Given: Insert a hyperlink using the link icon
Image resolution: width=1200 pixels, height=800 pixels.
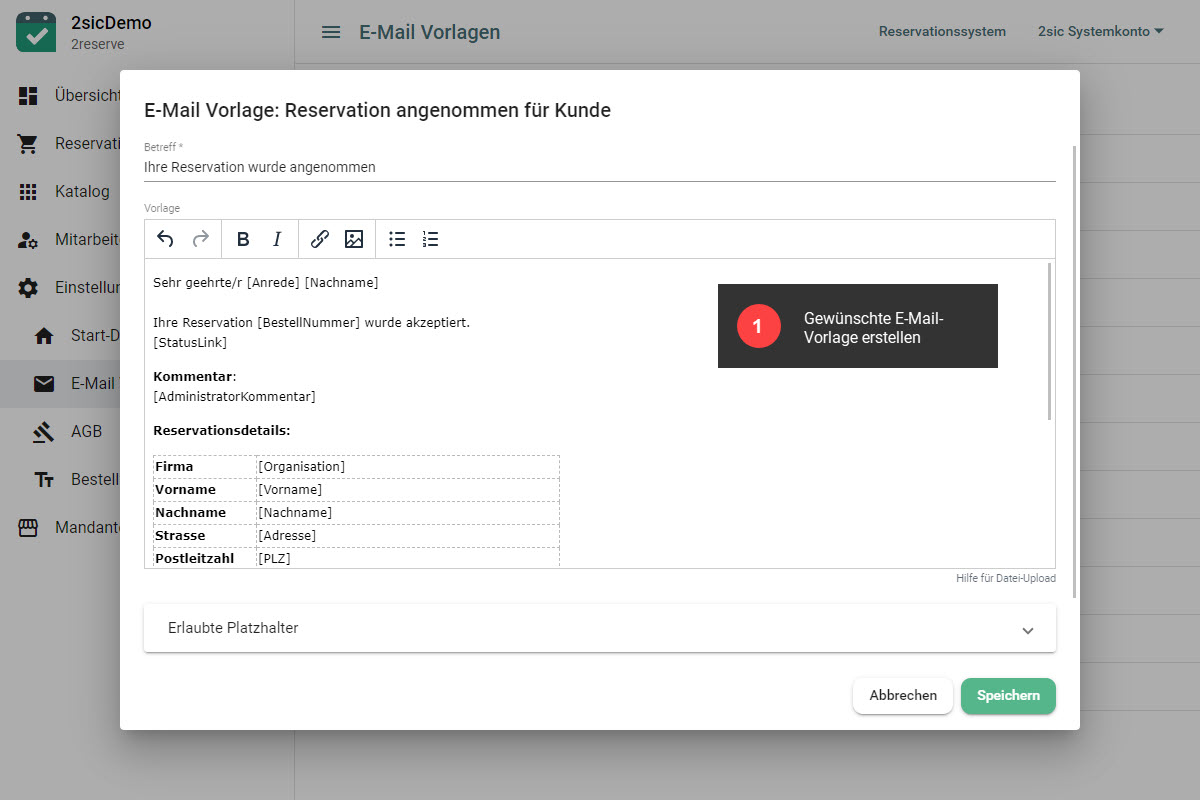Looking at the screenshot, I should pos(320,239).
